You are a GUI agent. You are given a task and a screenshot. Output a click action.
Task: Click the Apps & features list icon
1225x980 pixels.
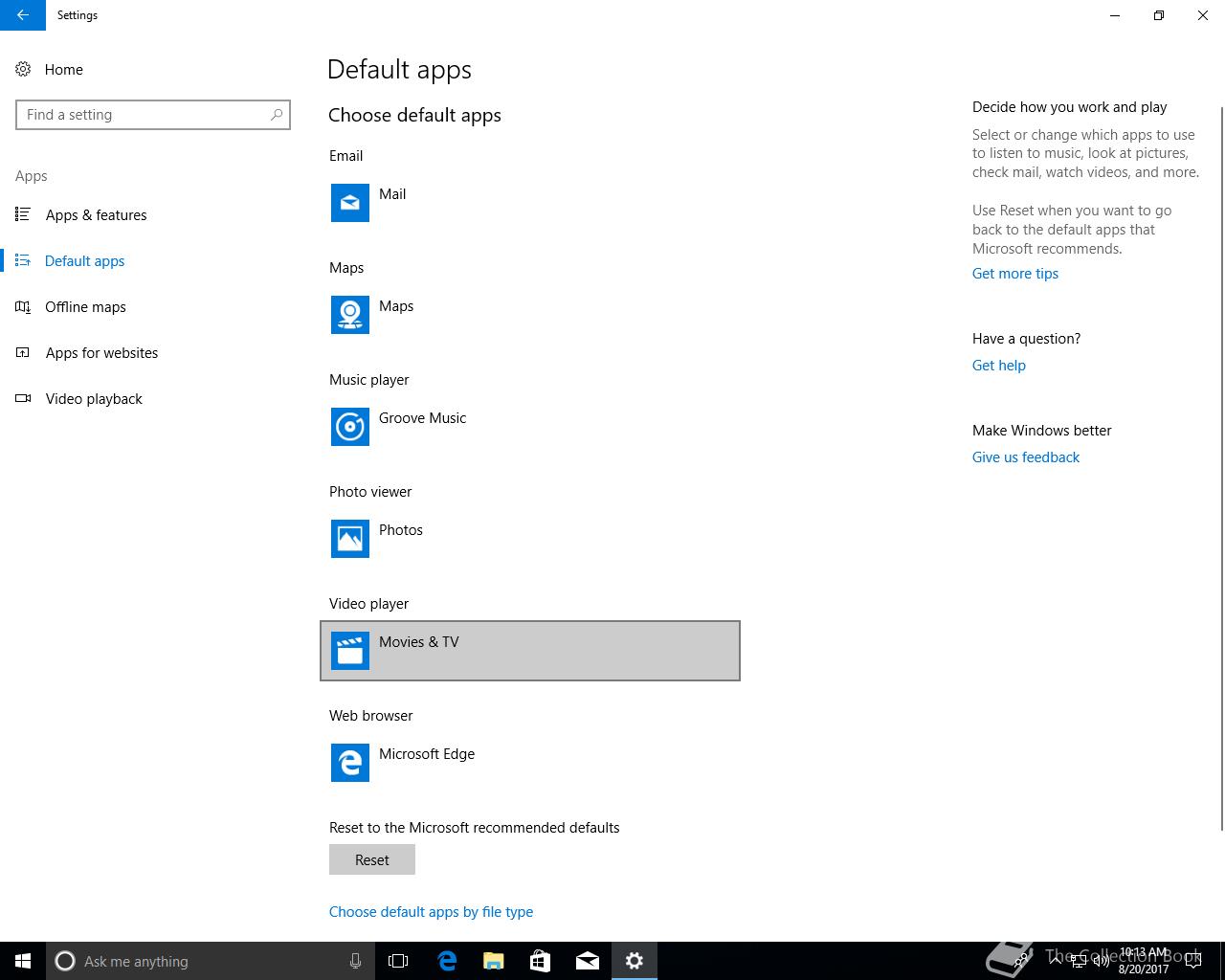tap(23, 214)
